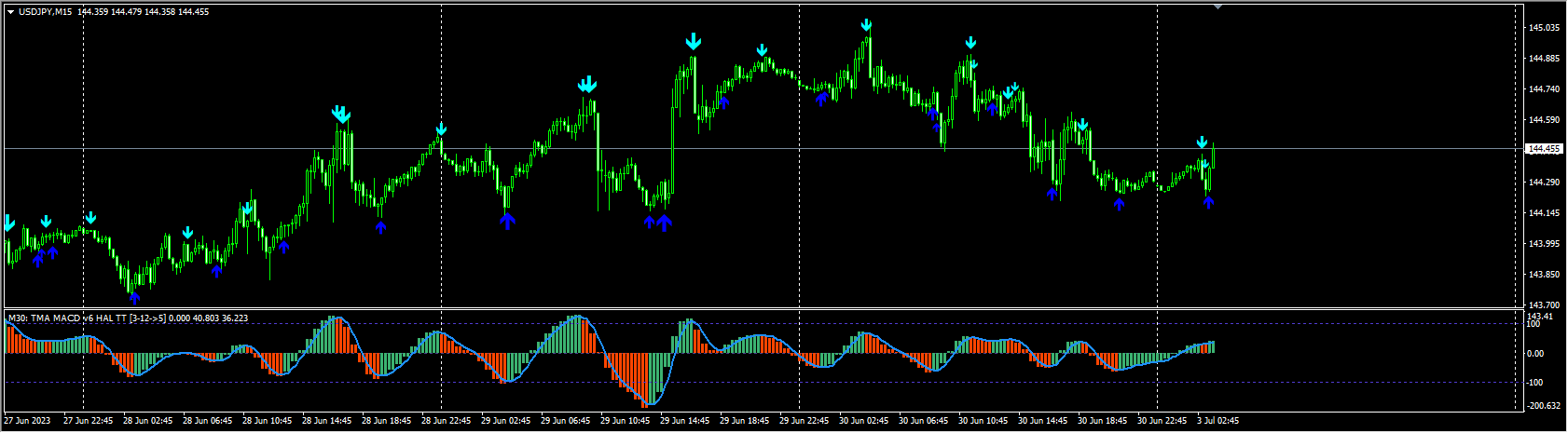
Task: Click the 144.740 price axis label
Action: pyautogui.click(x=1545, y=89)
